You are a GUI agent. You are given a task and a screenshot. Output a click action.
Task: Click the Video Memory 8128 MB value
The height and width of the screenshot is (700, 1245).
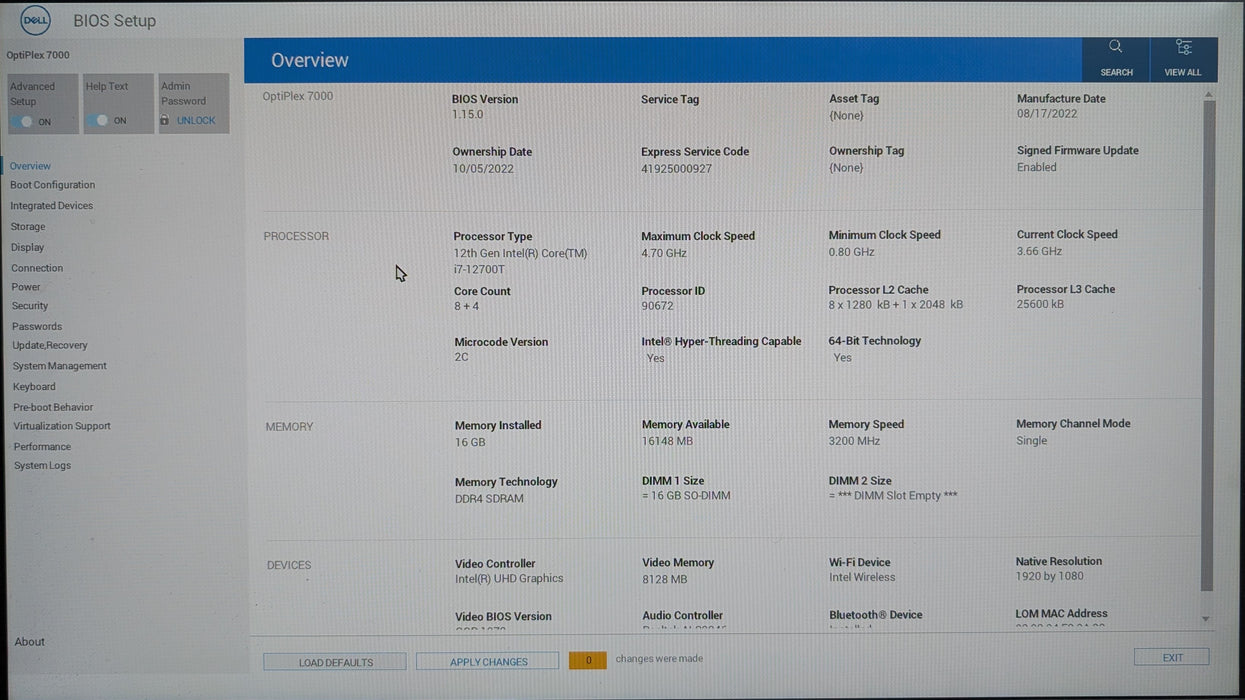click(x=665, y=579)
